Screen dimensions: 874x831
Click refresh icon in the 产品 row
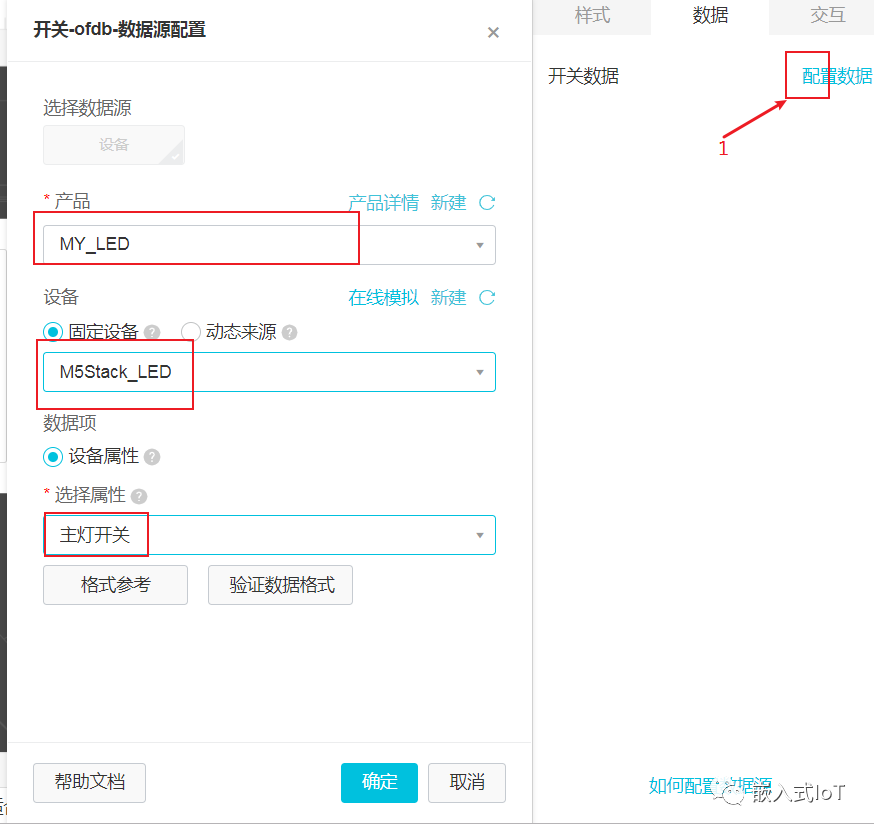487,203
